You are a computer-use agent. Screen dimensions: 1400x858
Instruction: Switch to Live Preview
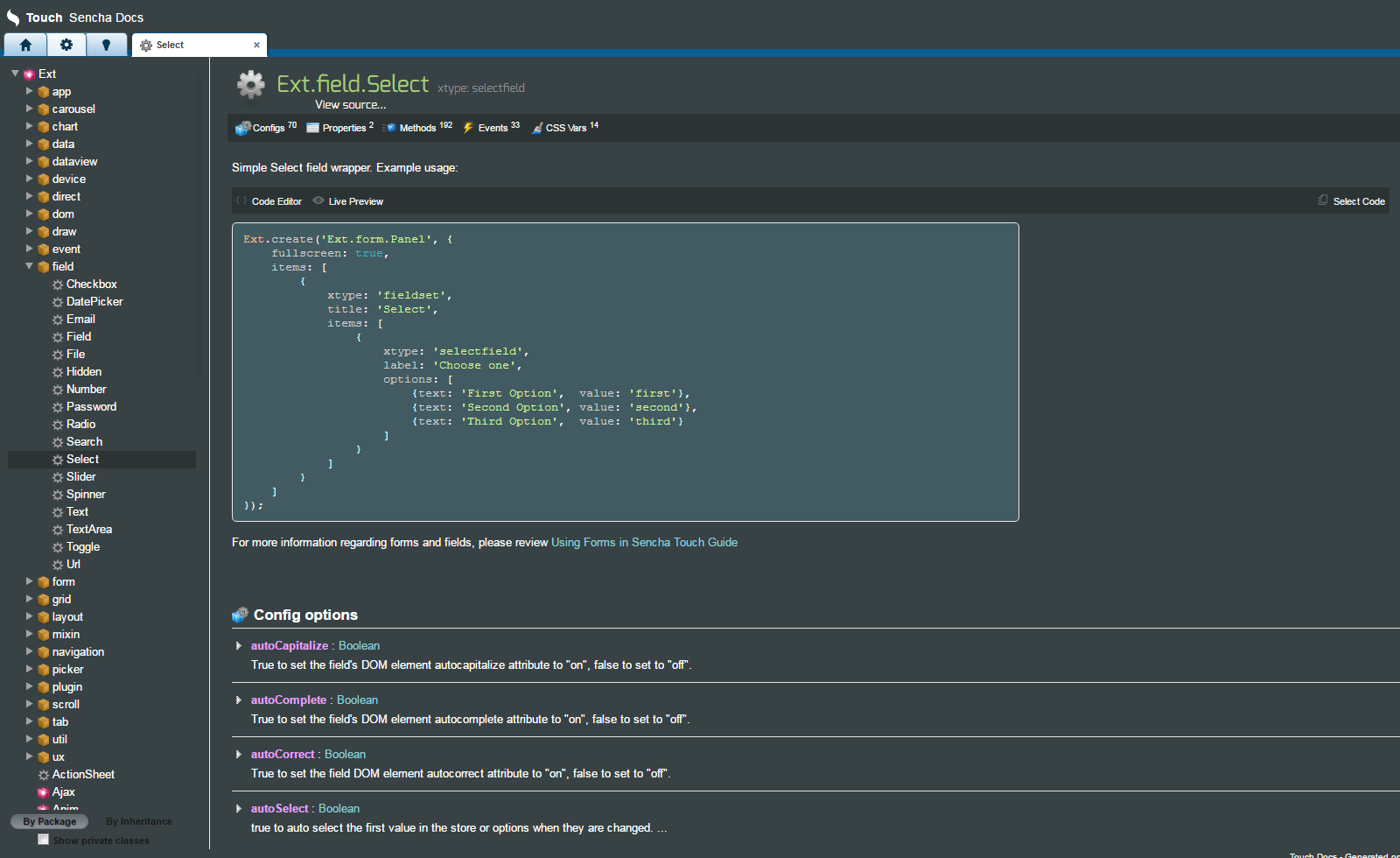click(348, 201)
